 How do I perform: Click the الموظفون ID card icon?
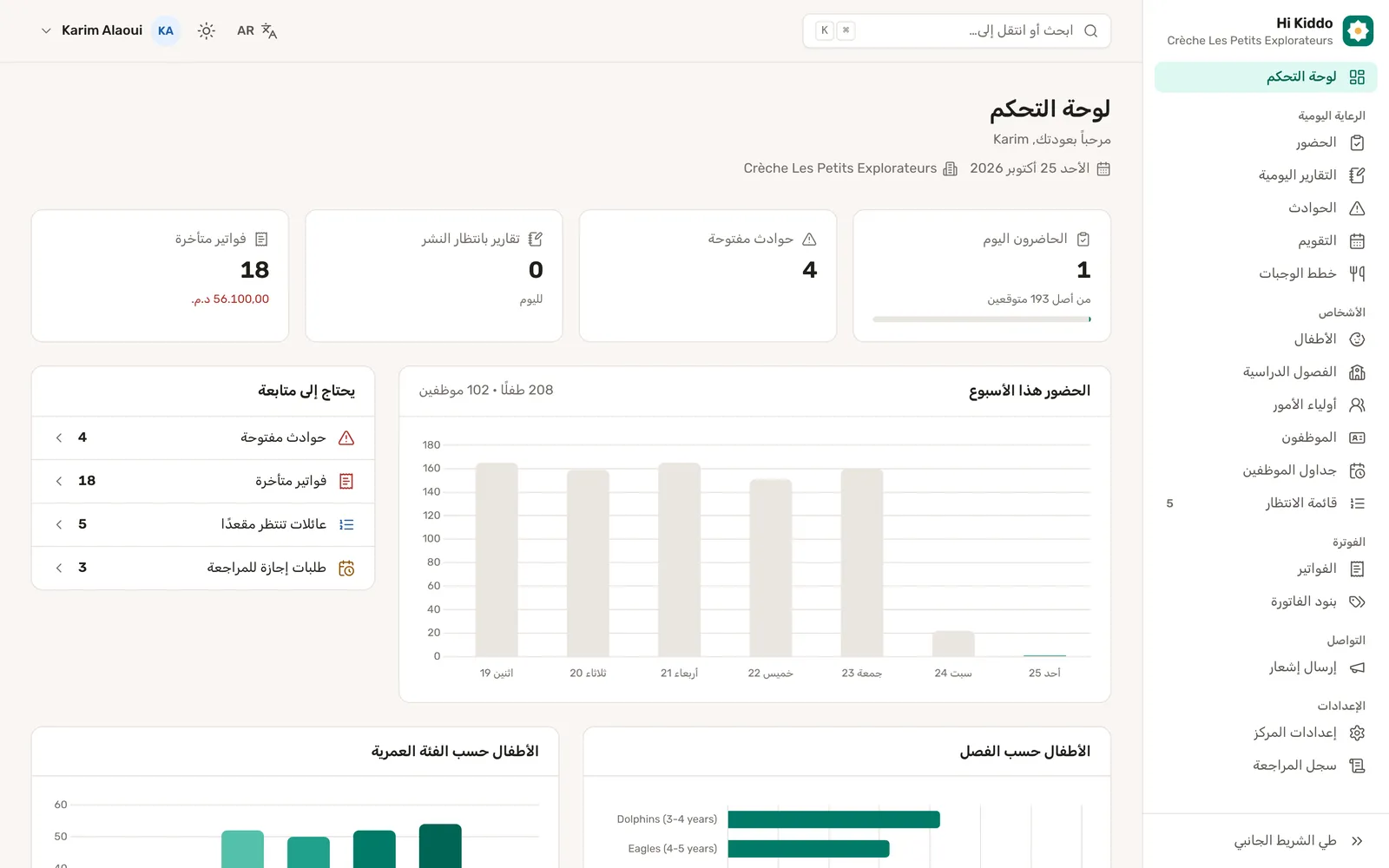point(1358,438)
